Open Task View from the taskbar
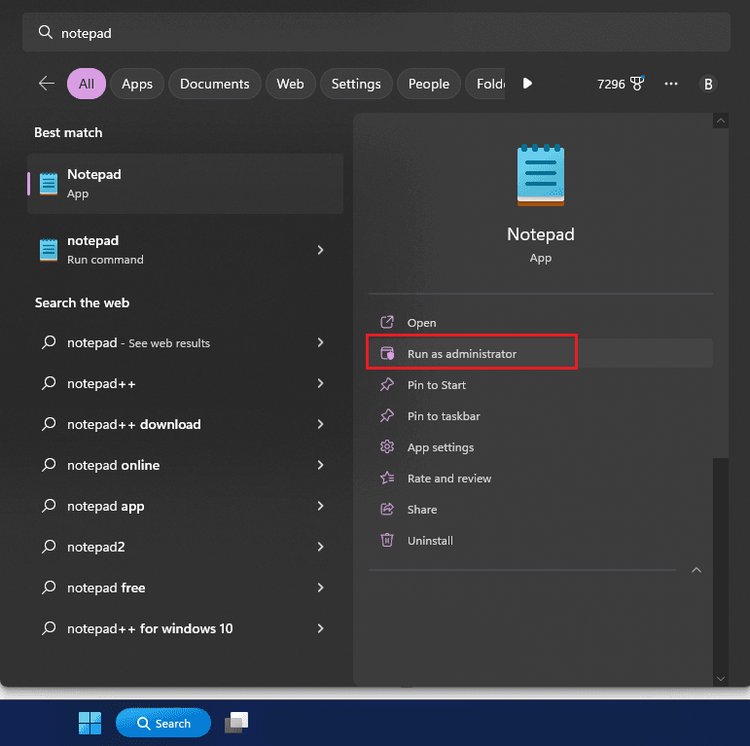This screenshot has height=746, width=750. click(236, 722)
